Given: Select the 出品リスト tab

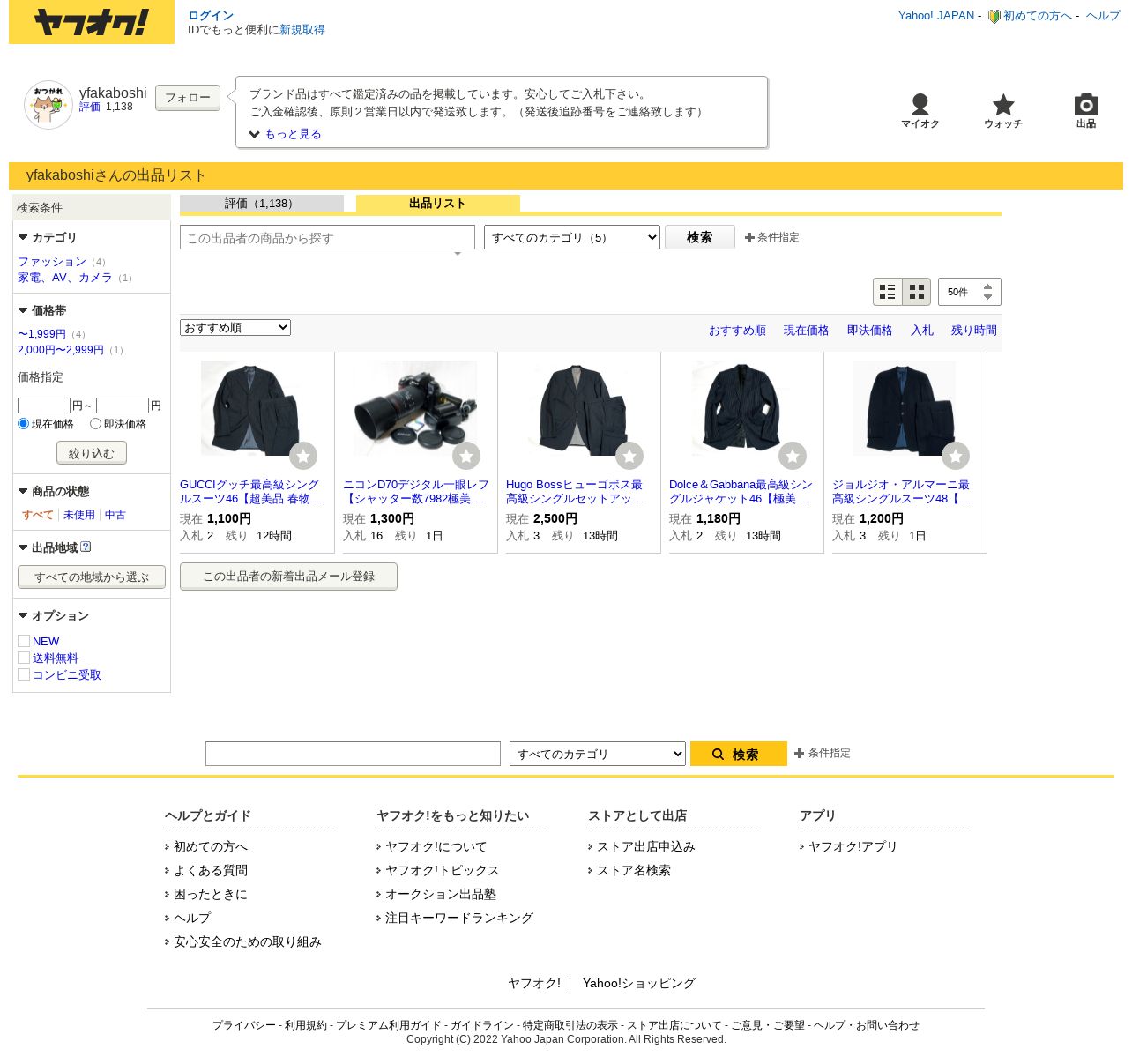Looking at the screenshot, I should (x=438, y=204).
